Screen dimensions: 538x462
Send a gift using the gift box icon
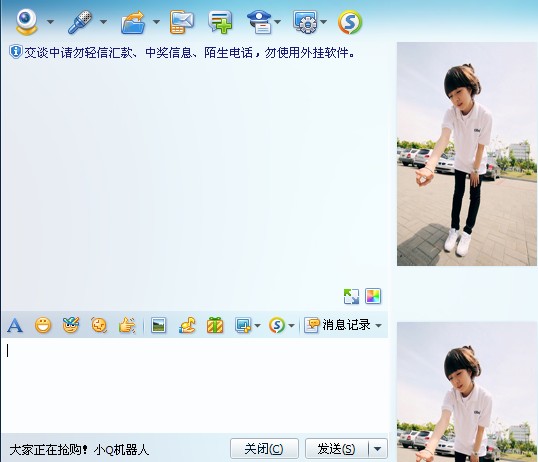click(x=215, y=325)
